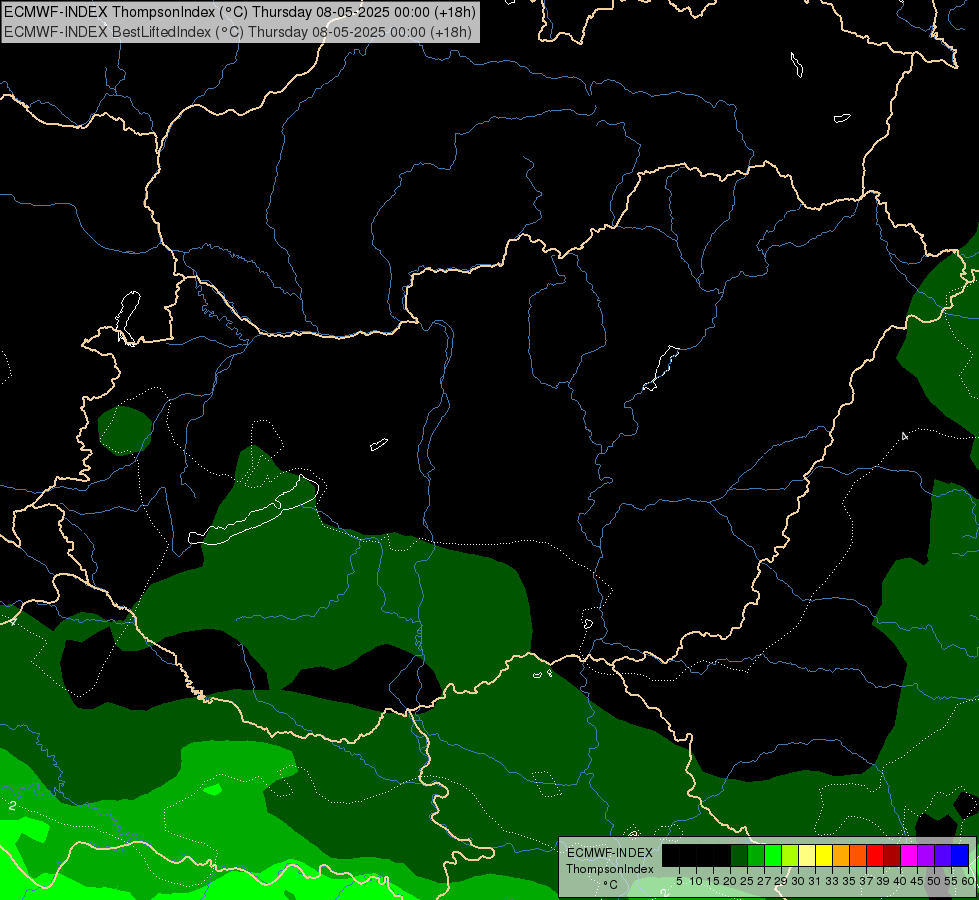Click legend tick label 35
979x900 pixels.
(849, 881)
